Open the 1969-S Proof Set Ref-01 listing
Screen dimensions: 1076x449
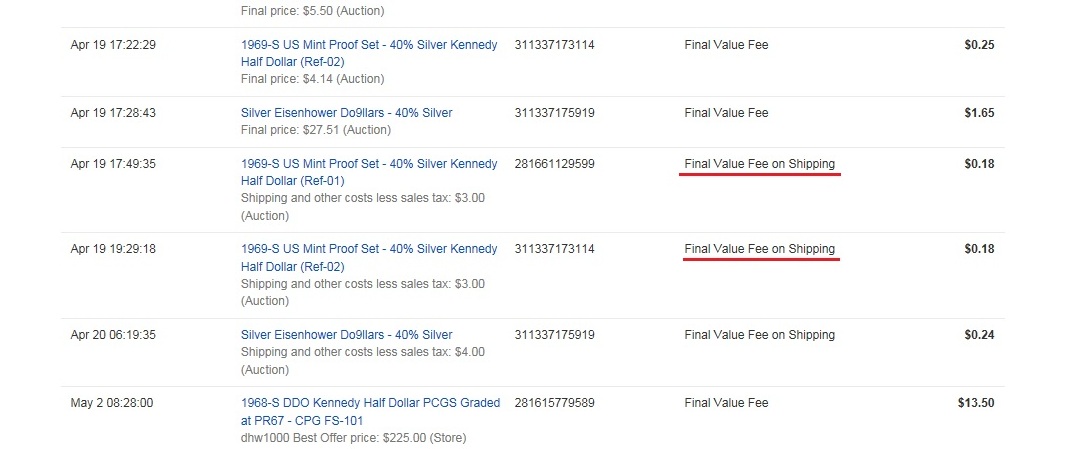click(369, 172)
